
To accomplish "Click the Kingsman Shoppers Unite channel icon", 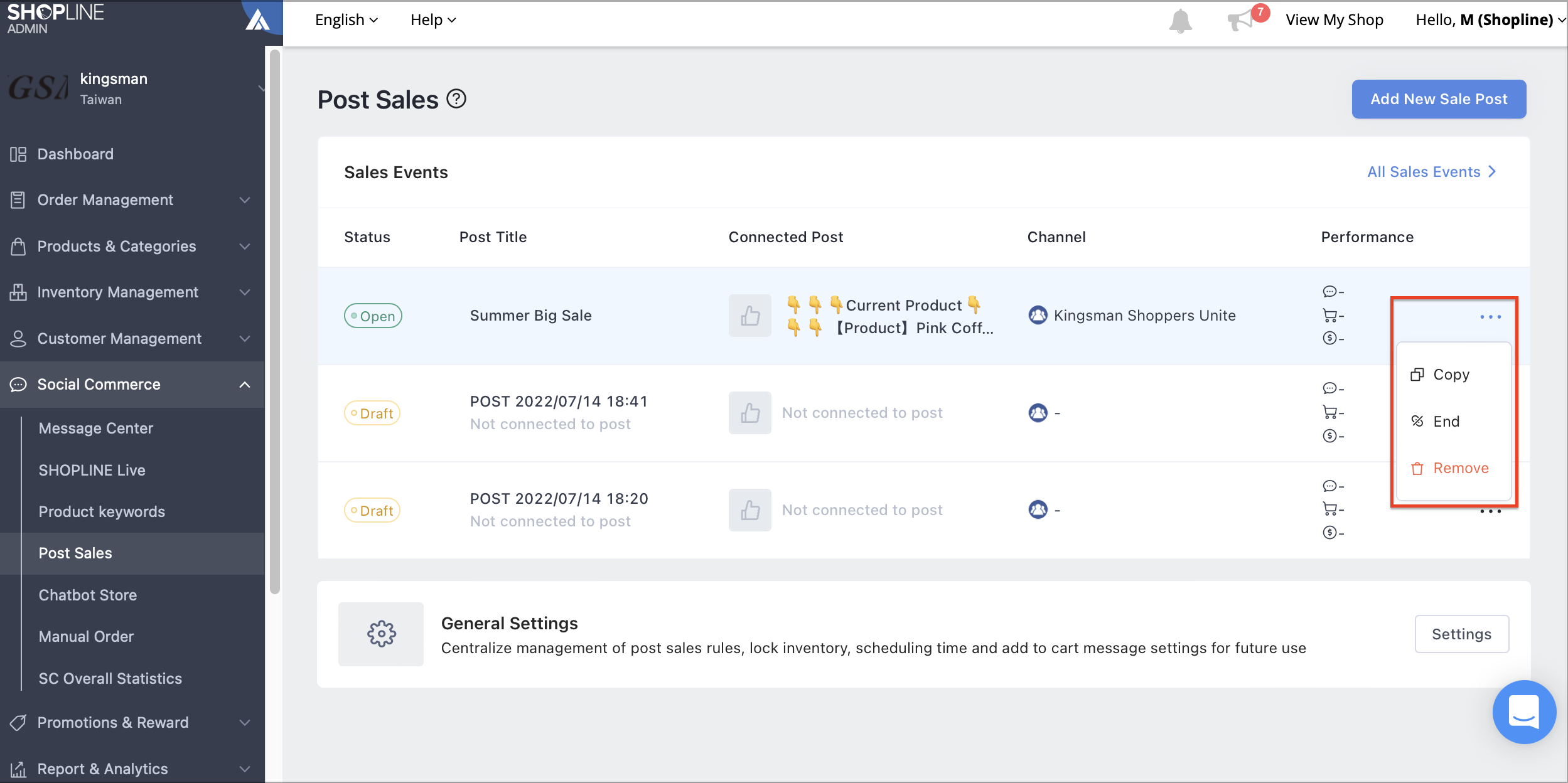I will (x=1038, y=315).
